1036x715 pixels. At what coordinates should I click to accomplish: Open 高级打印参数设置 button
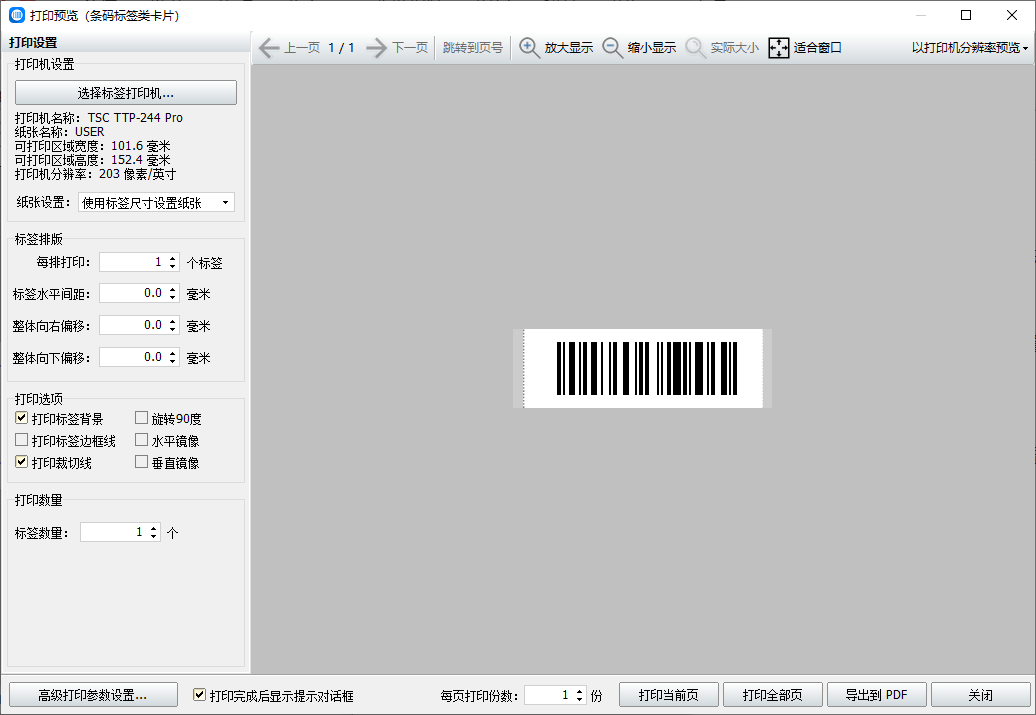(x=93, y=695)
